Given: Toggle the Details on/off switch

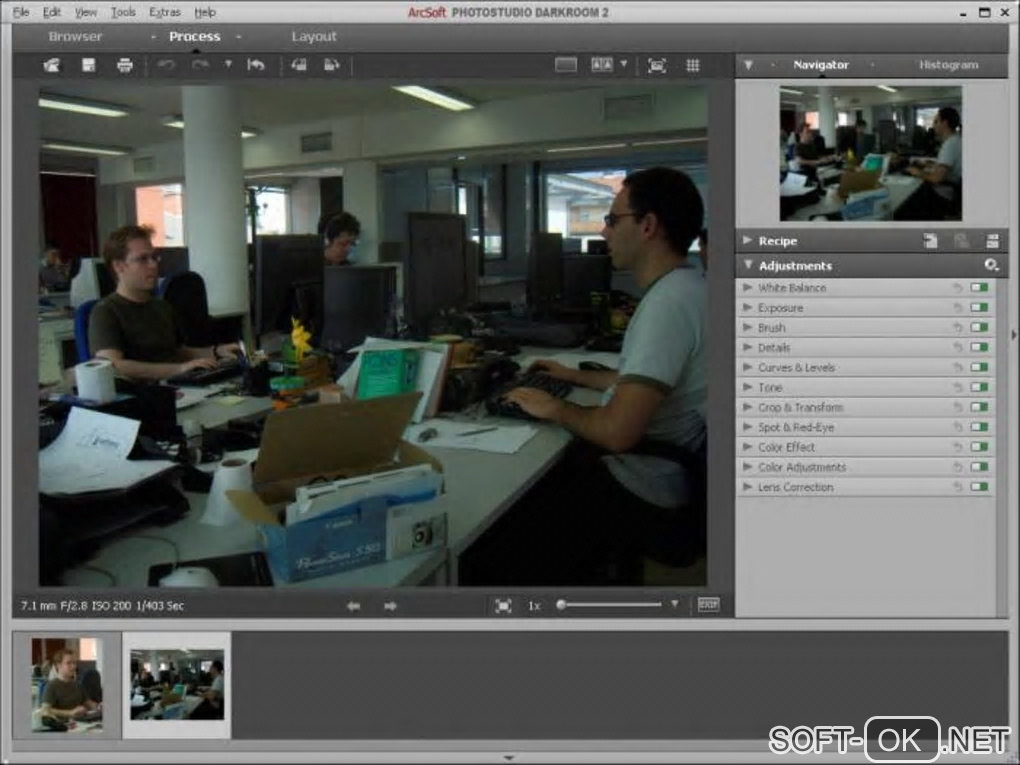Looking at the screenshot, I should point(979,347).
